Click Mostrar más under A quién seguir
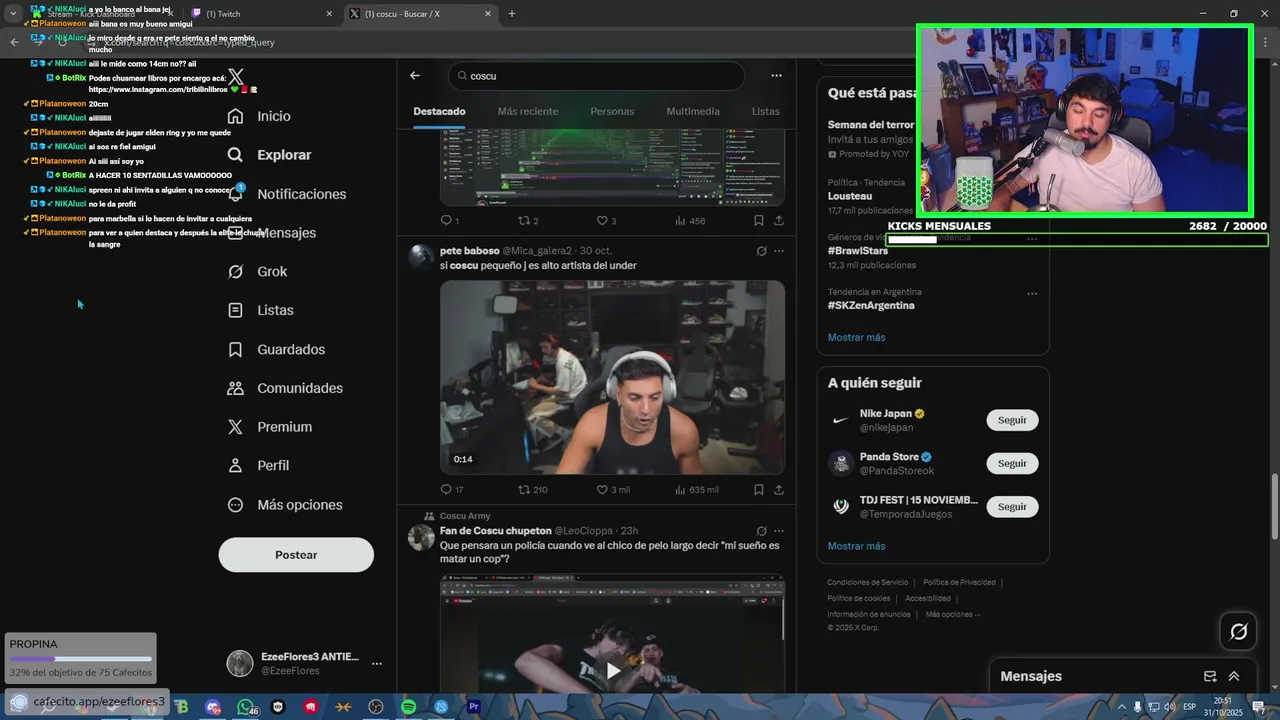This screenshot has height=720, width=1280. (x=857, y=546)
